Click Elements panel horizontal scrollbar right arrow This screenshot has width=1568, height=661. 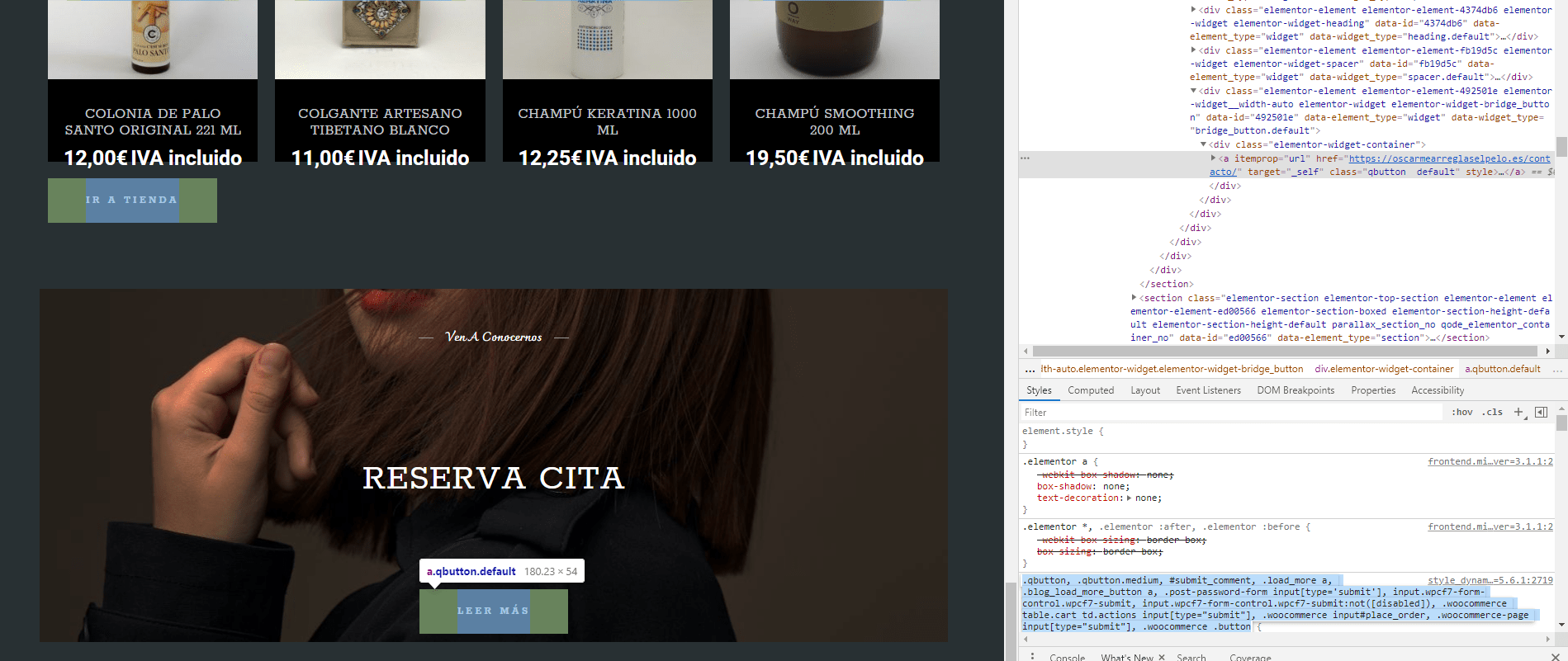(1548, 351)
